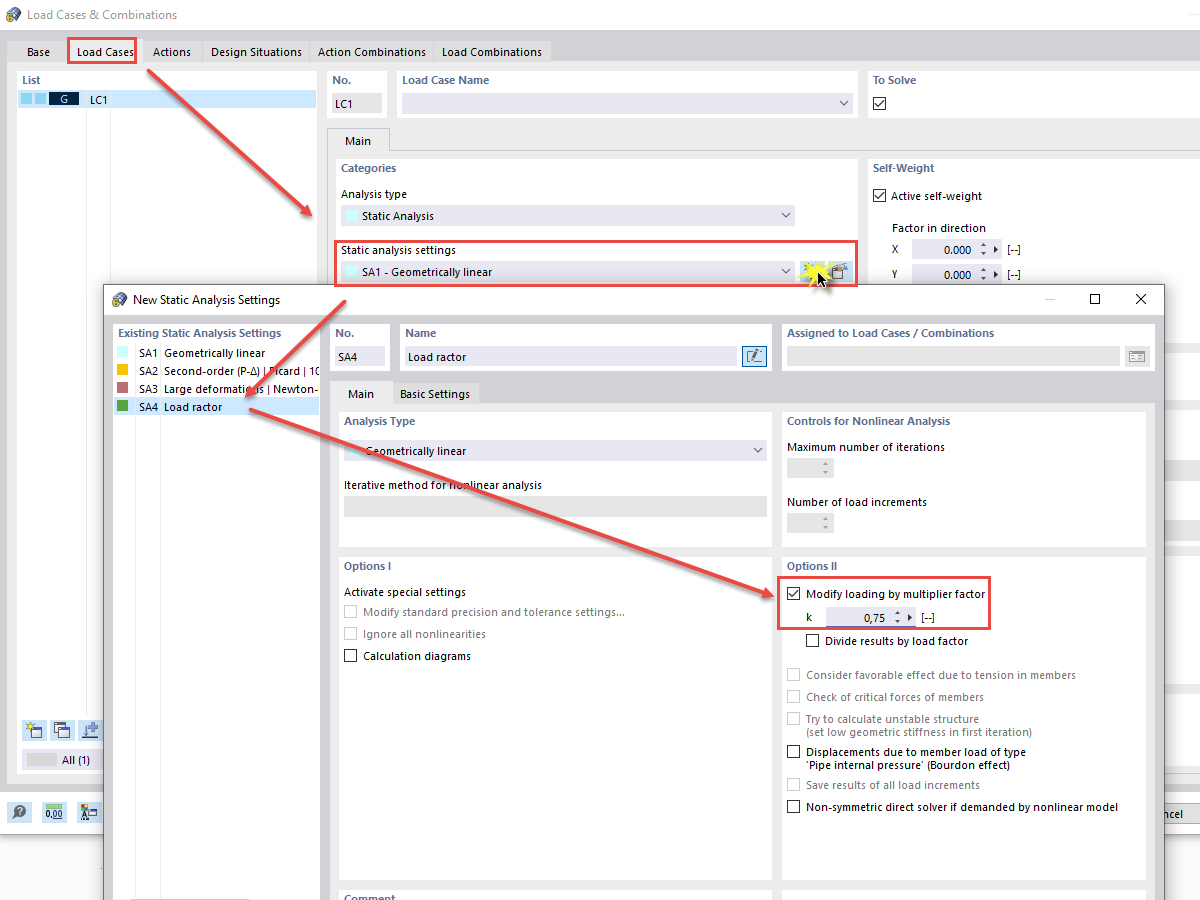Click the right arrow beside X factor
The width and height of the screenshot is (1200, 900).
click(x=996, y=250)
